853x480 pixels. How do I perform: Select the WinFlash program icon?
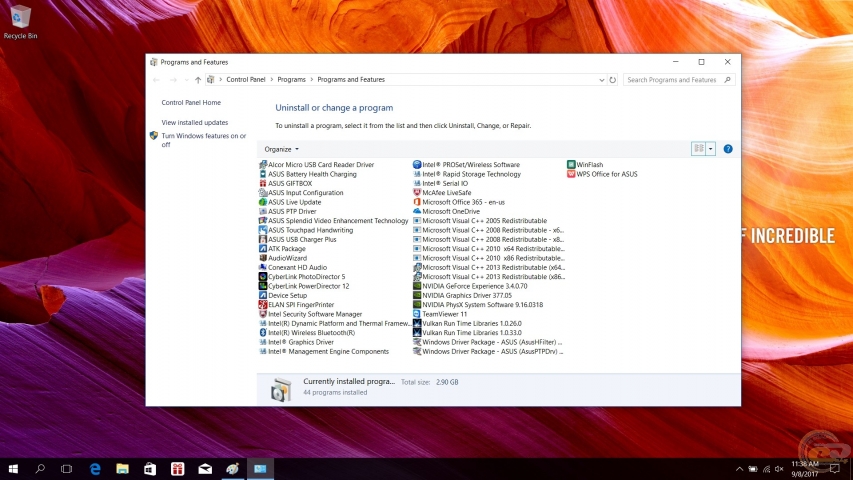click(x=571, y=164)
